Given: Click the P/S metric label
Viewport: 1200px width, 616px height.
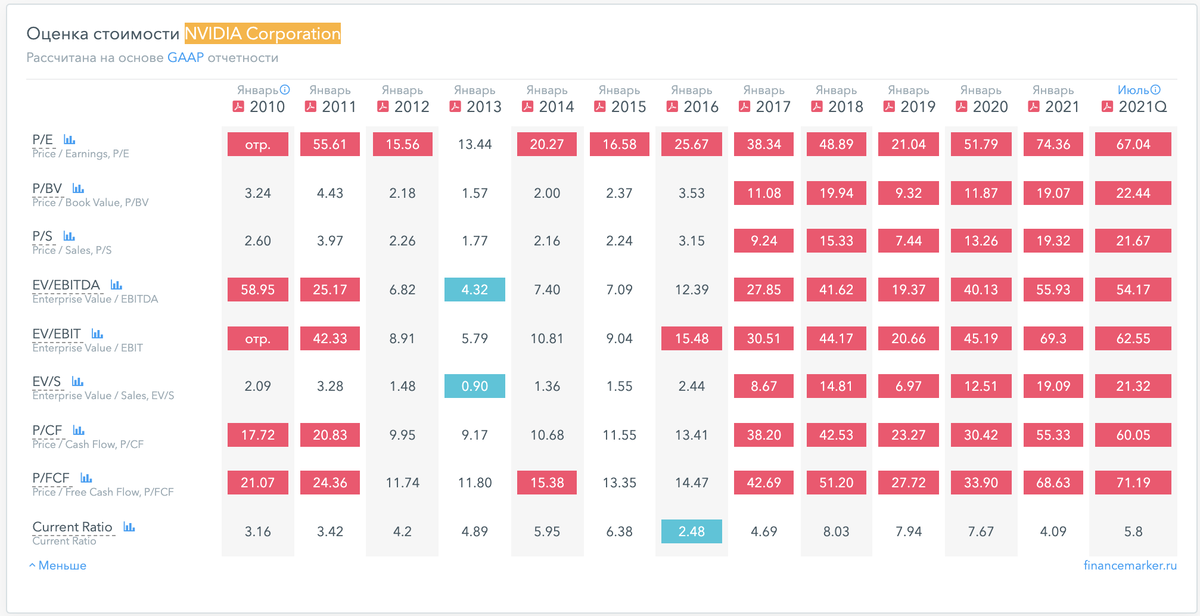Looking at the screenshot, I should click(x=44, y=236).
